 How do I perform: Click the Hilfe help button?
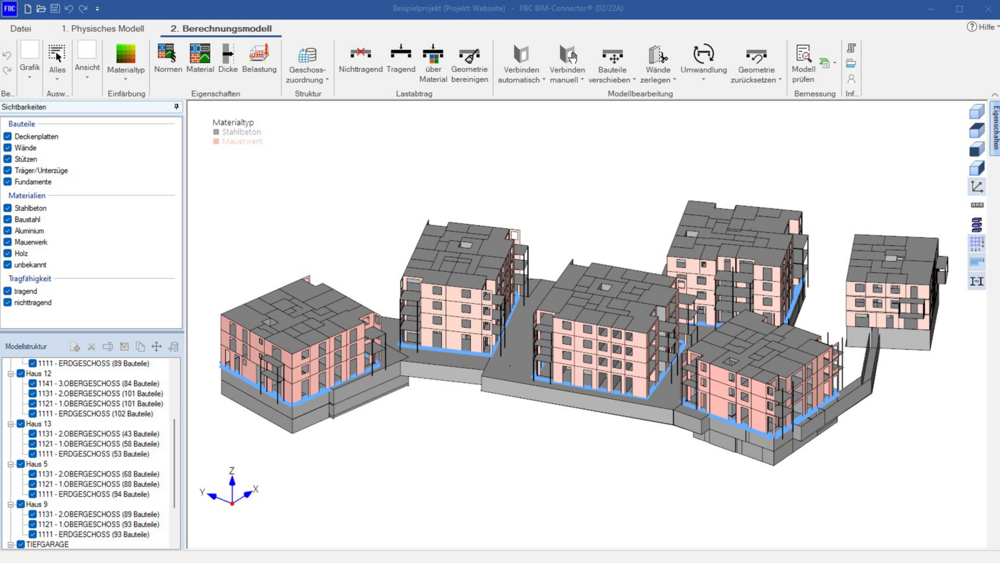coord(982,27)
